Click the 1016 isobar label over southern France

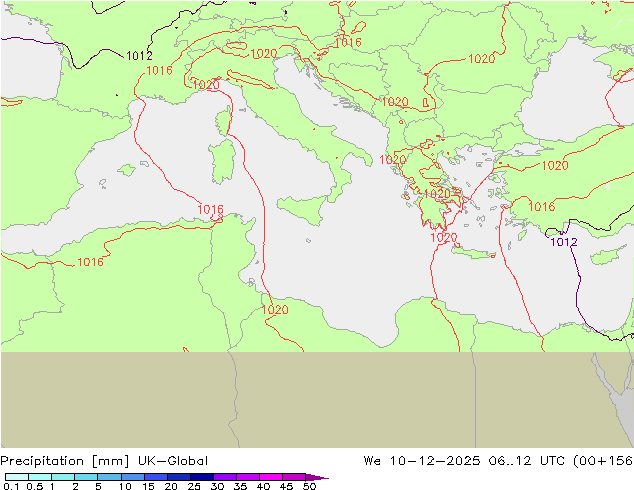(159, 71)
